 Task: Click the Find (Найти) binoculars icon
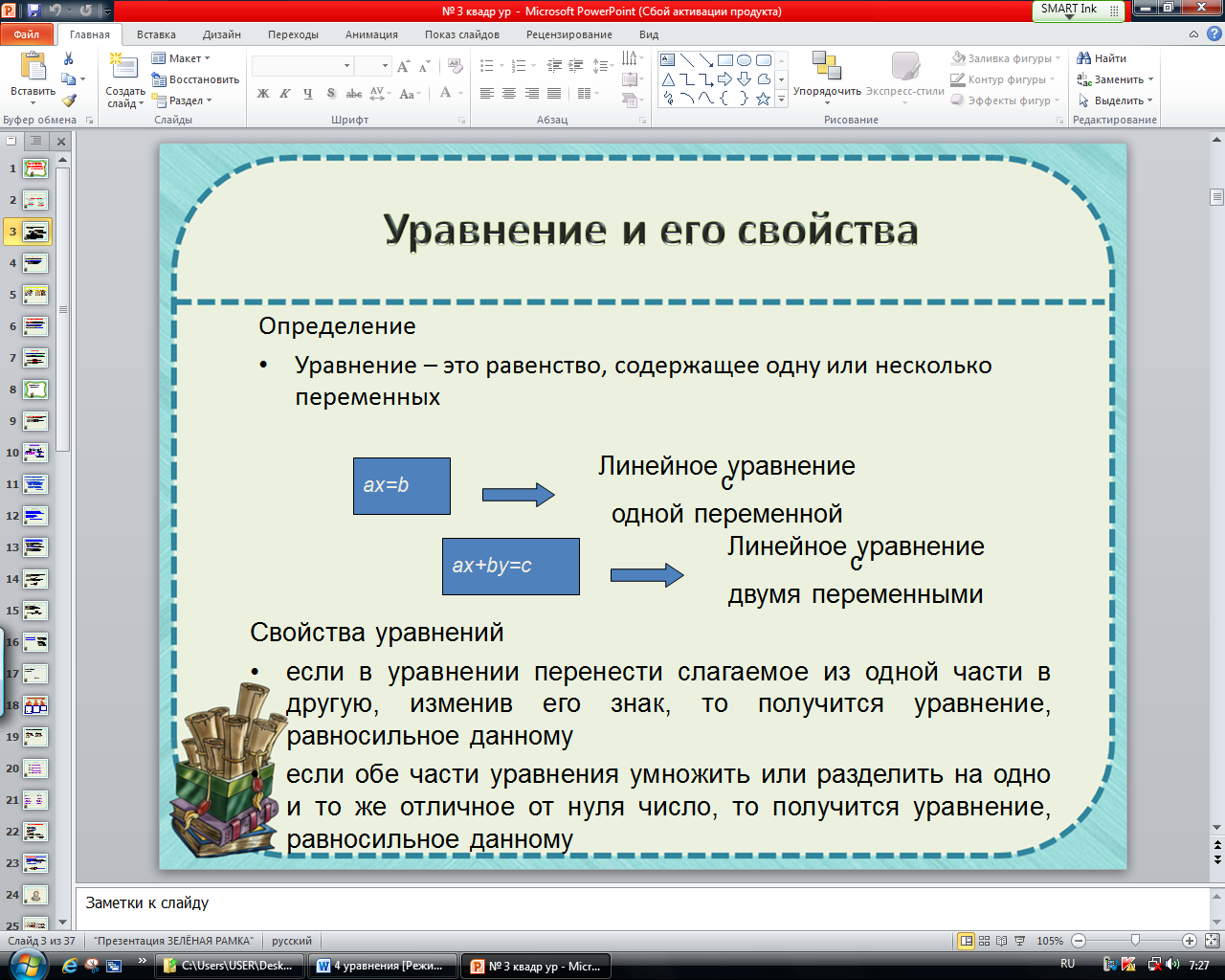[1084, 58]
